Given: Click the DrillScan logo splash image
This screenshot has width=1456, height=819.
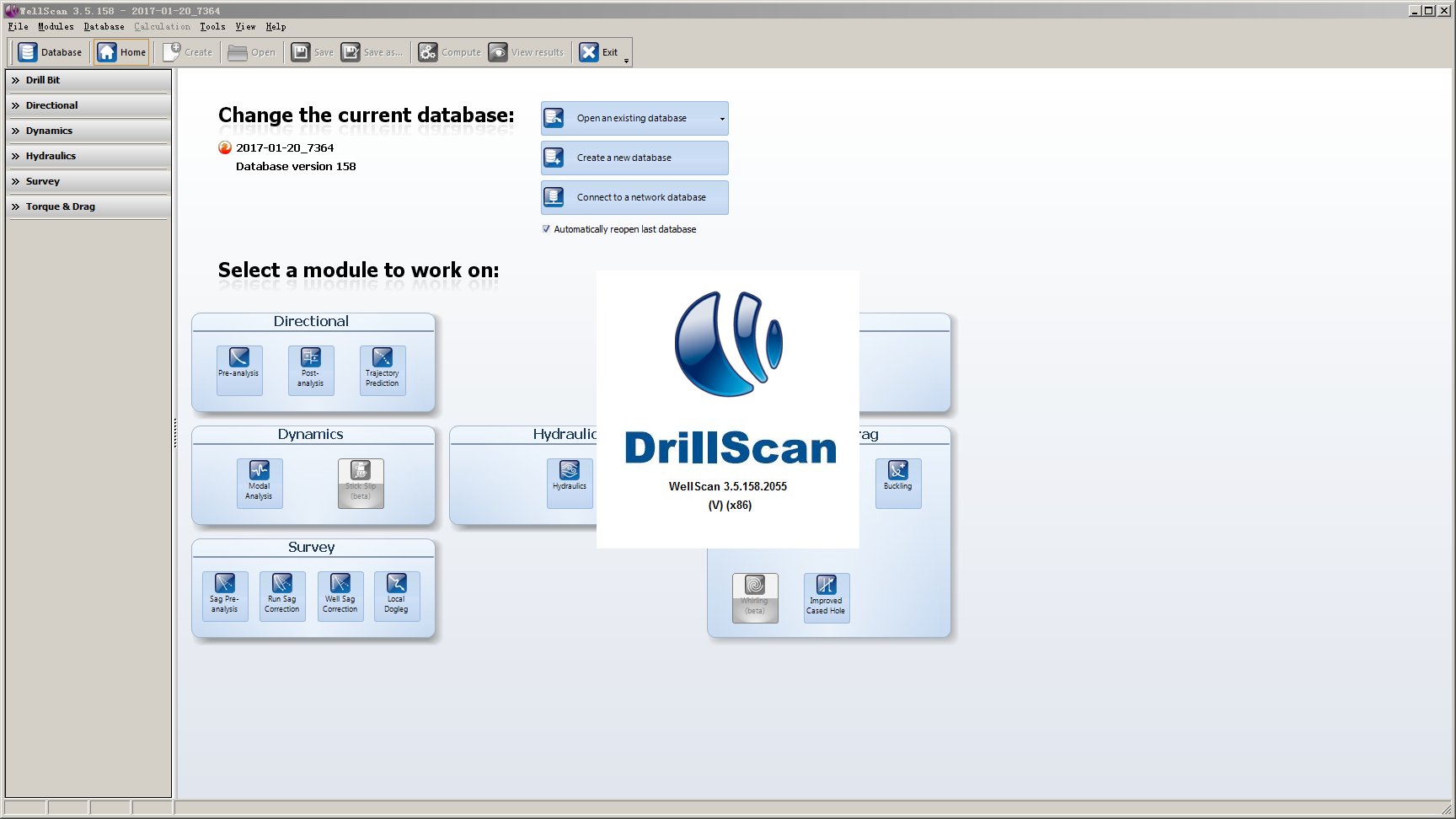Looking at the screenshot, I should pos(728,409).
